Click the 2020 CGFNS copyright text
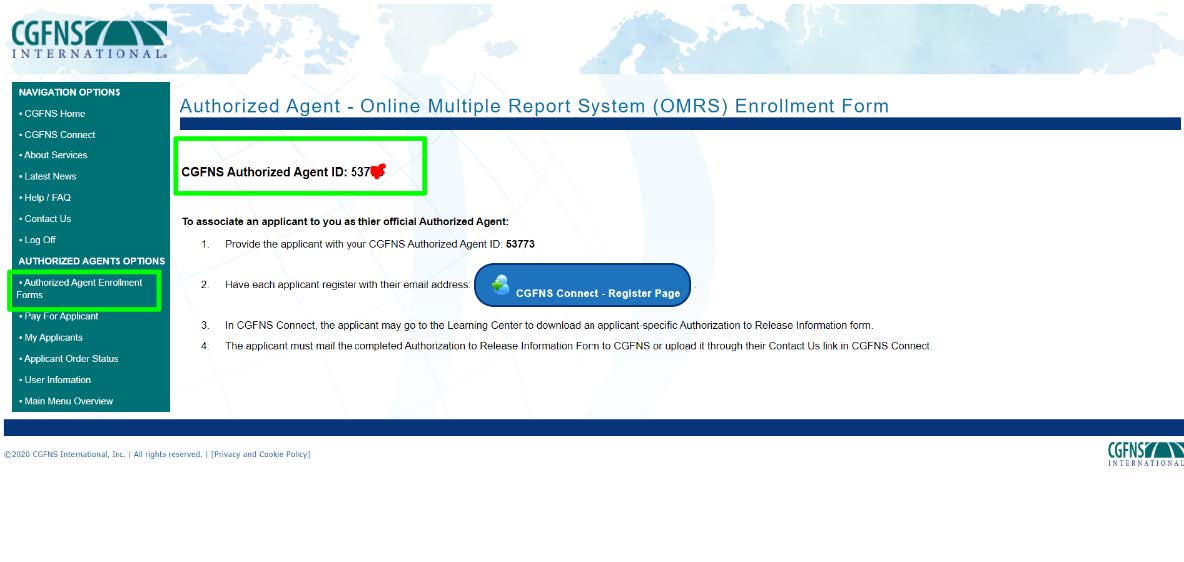Image resolution: width=1184 pixels, height=562 pixels. tap(103, 454)
